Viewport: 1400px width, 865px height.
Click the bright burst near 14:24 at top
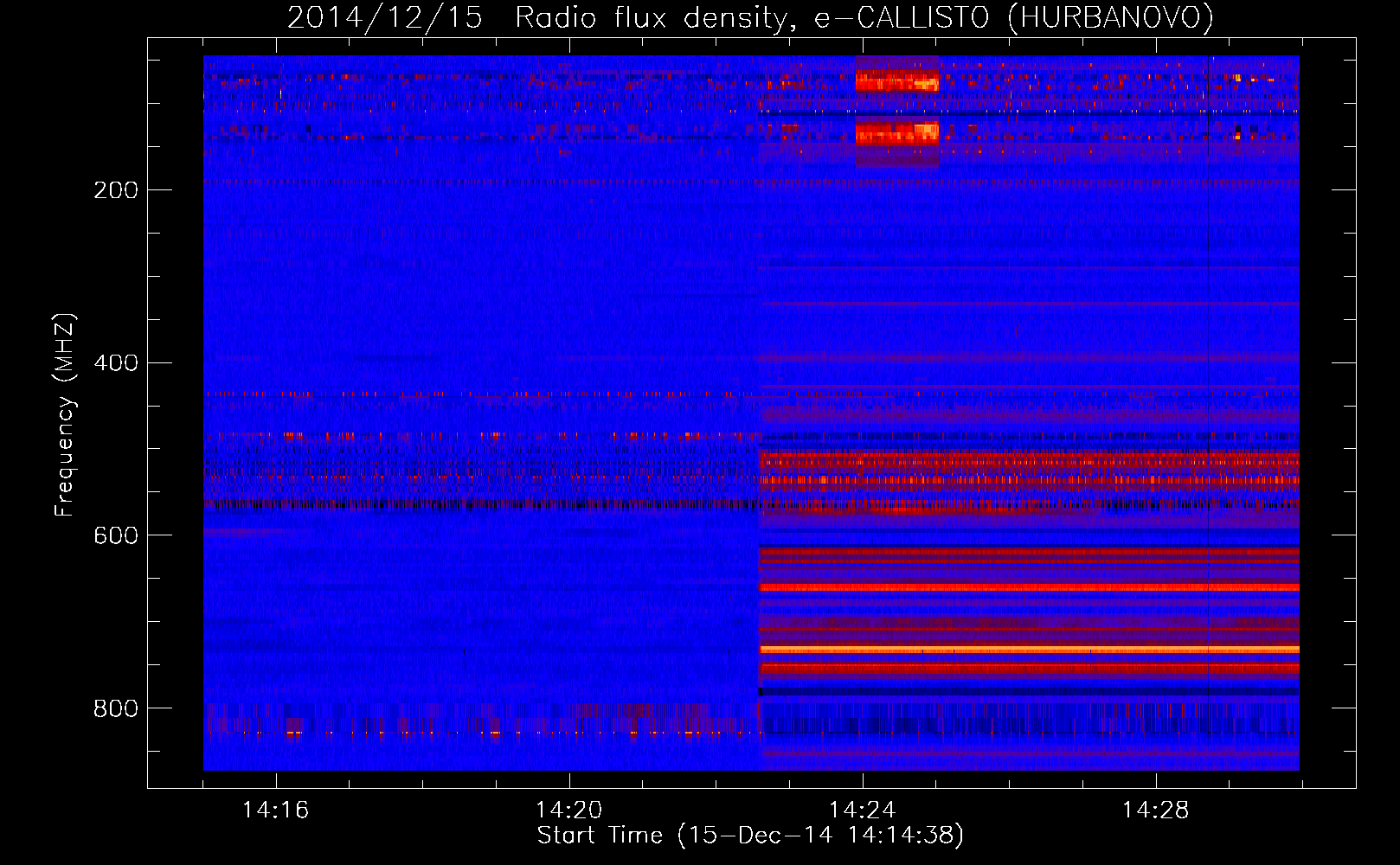(x=897, y=83)
